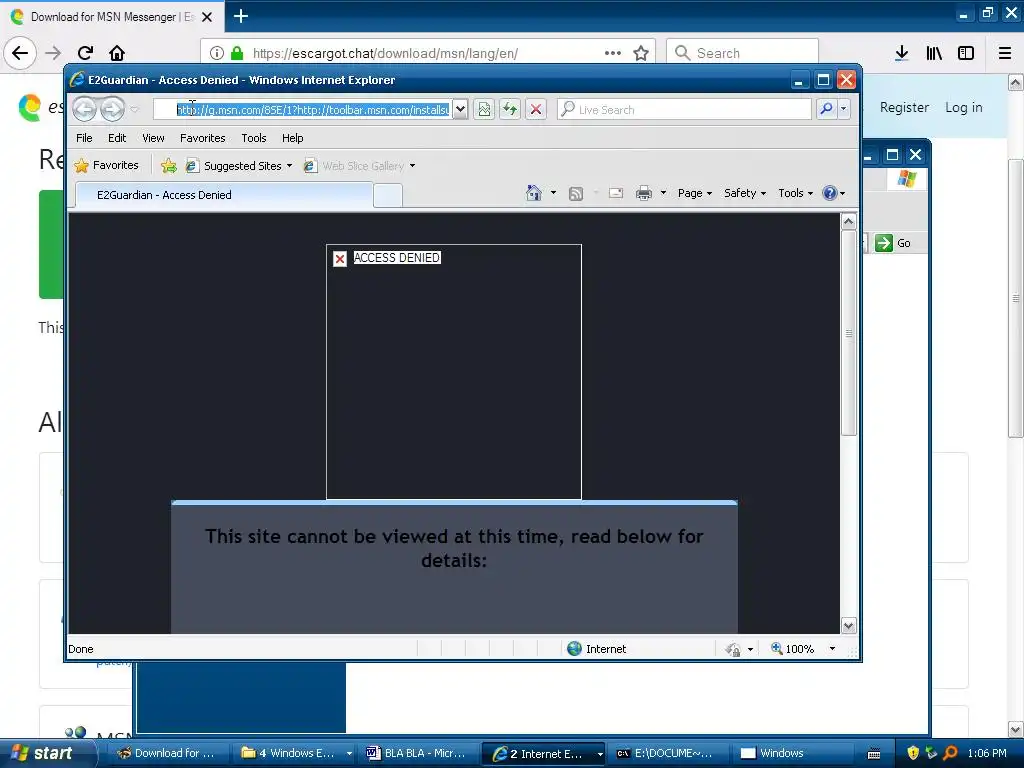Close the Firefox MSN Messenger tab
1024x768 pixels.
(x=207, y=16)
